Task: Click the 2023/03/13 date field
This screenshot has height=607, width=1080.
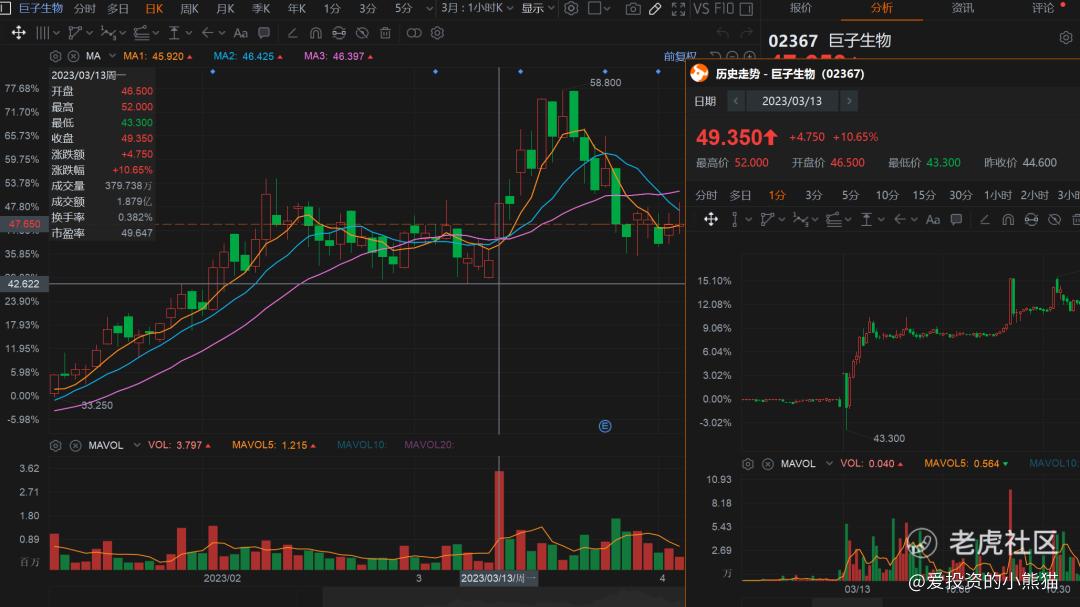Action: tap(792, 101)
